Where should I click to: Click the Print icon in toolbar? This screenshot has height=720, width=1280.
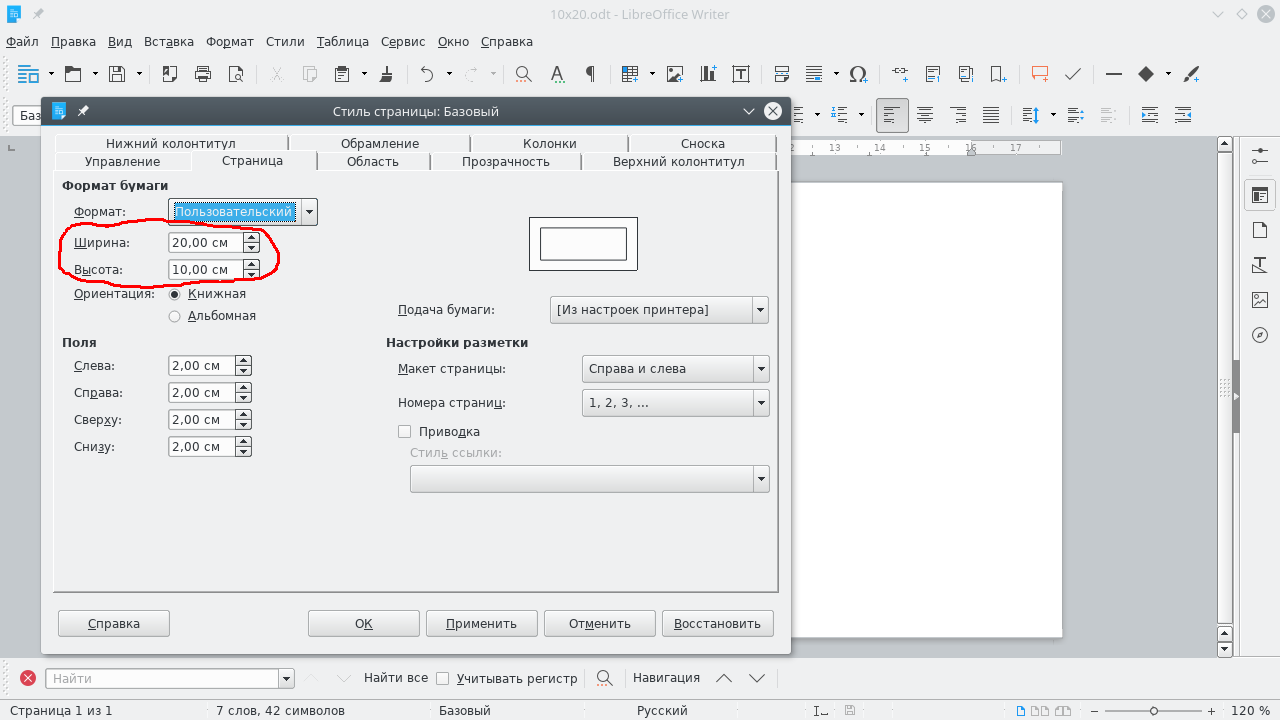point(203,74)
